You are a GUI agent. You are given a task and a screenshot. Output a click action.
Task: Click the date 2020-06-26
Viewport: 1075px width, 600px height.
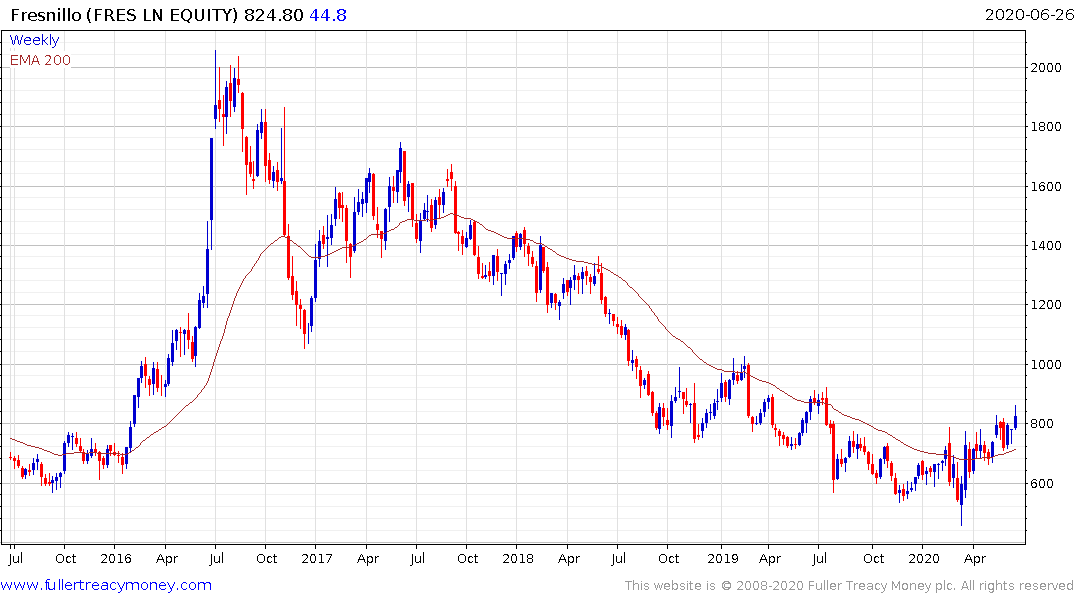(x=1029, y=14)
